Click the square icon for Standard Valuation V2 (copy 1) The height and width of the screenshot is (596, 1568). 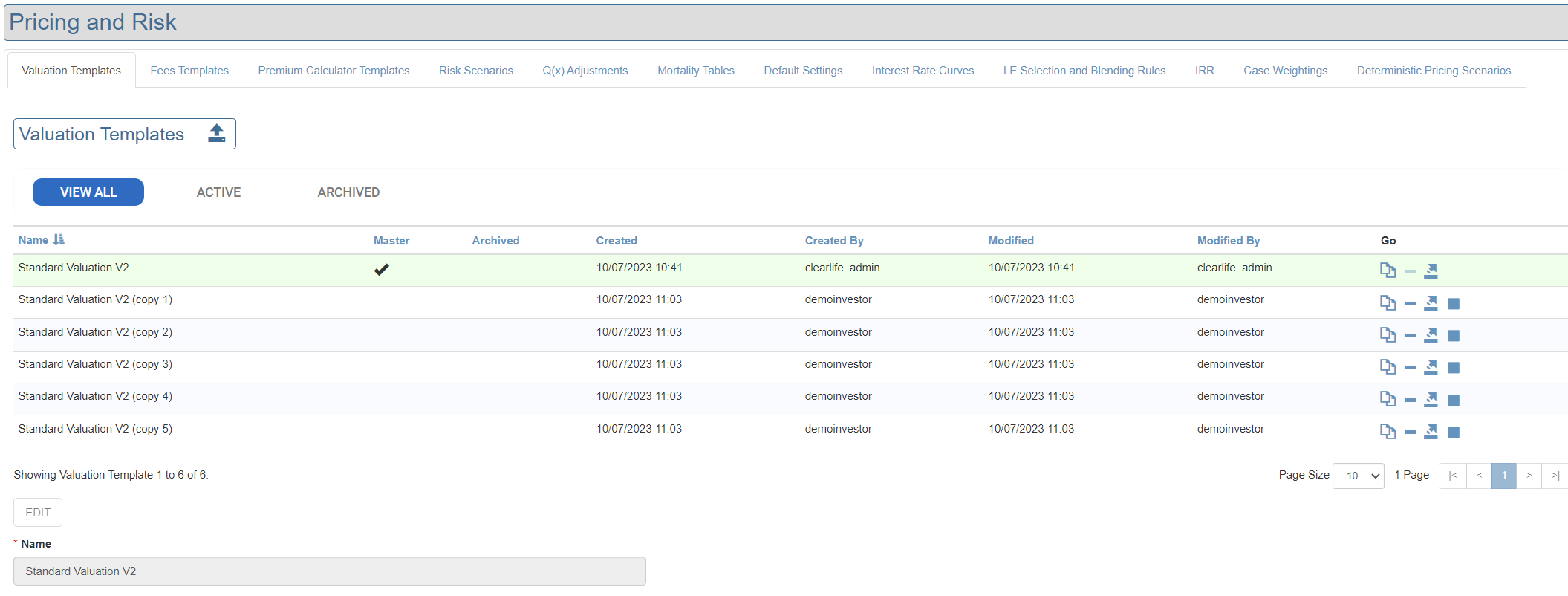pyautogui.click(x=1454, y=303)
